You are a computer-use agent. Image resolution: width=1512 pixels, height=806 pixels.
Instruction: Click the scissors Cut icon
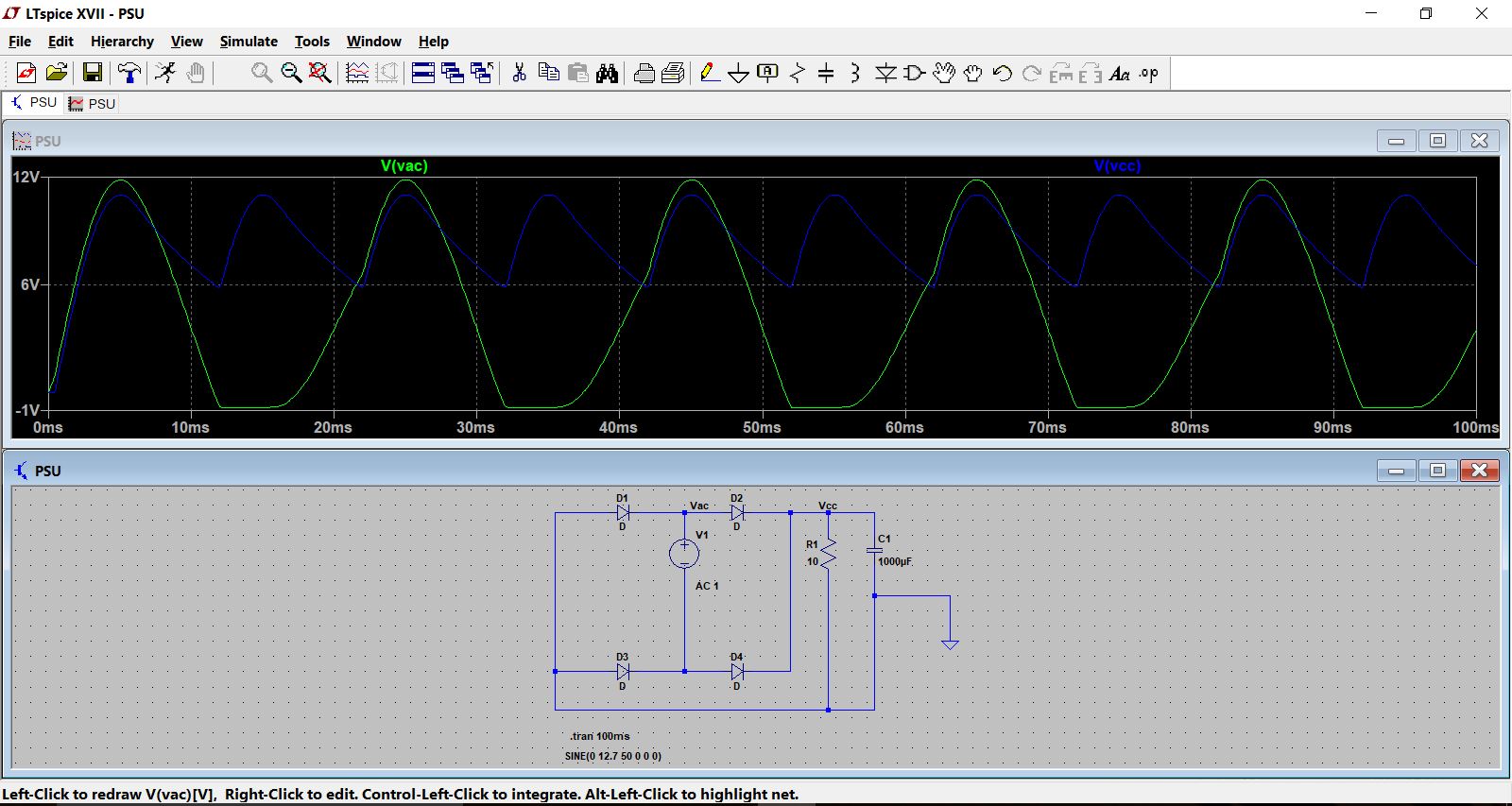519,73
